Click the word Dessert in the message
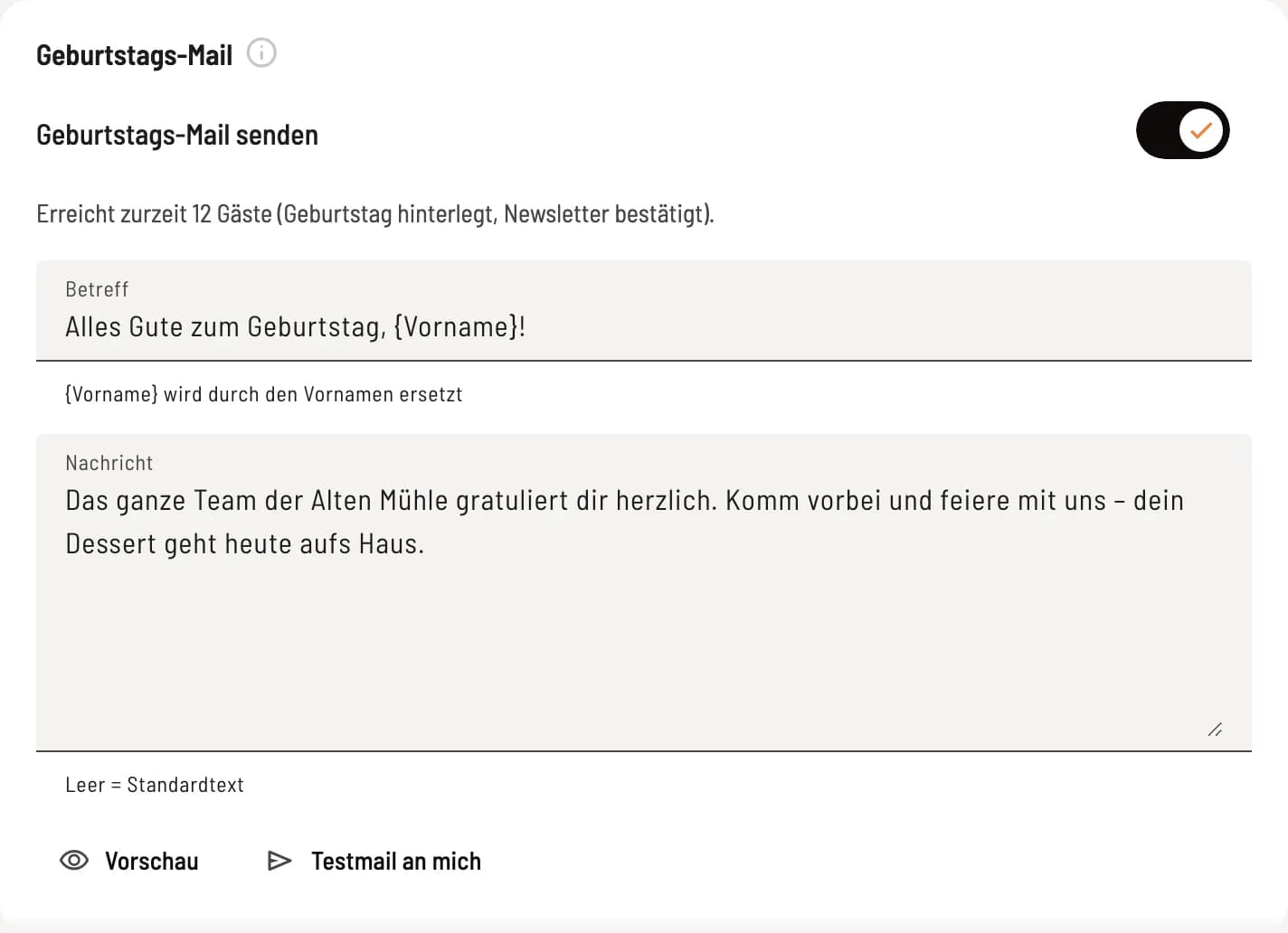Image resolution: width=1288 pixels, height=933 pixels. (x=99, y=544)
